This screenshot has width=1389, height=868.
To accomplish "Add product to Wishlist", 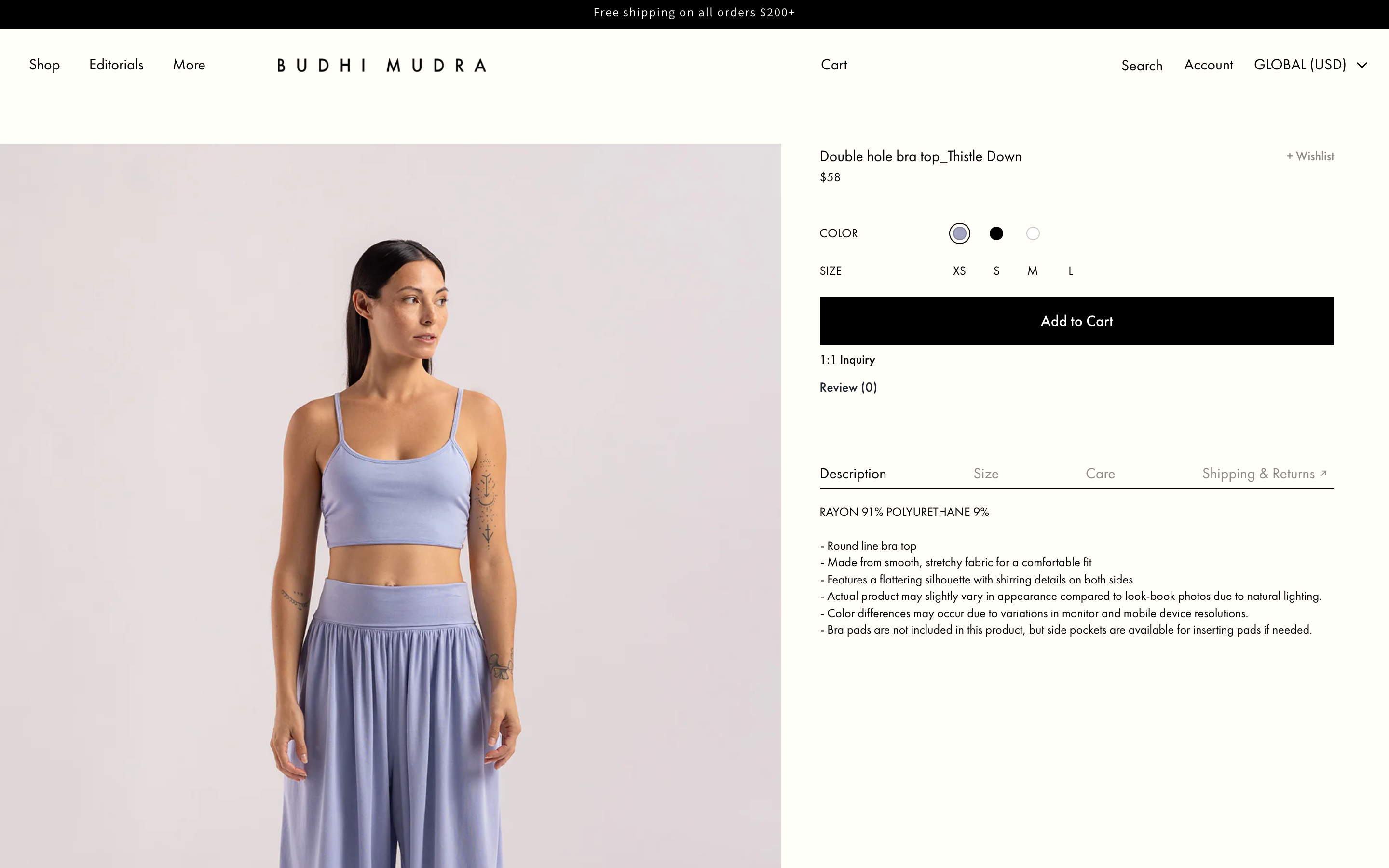I will [x=1310, y=156].
